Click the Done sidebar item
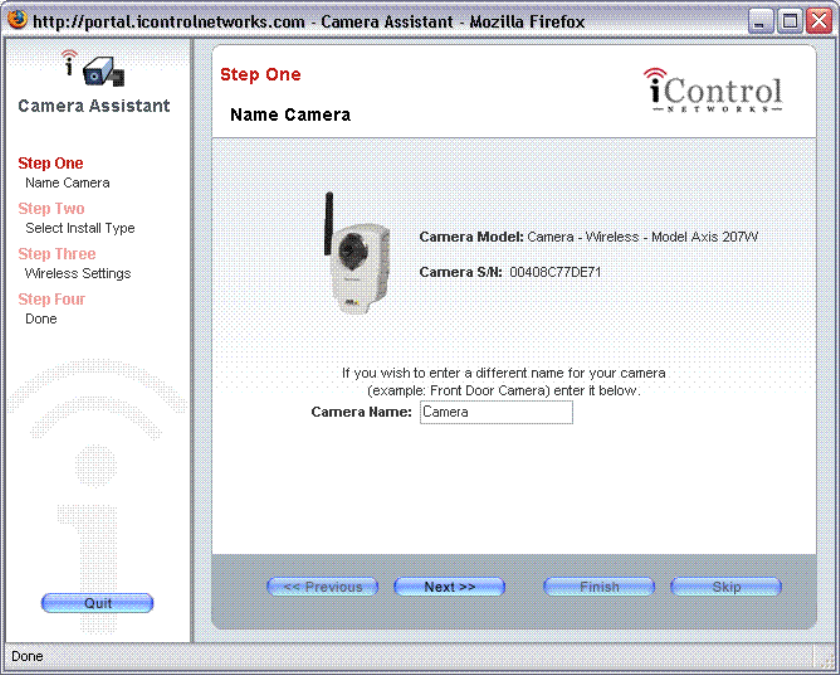Viewport: 840px width, 675px height. pos(41,319)
